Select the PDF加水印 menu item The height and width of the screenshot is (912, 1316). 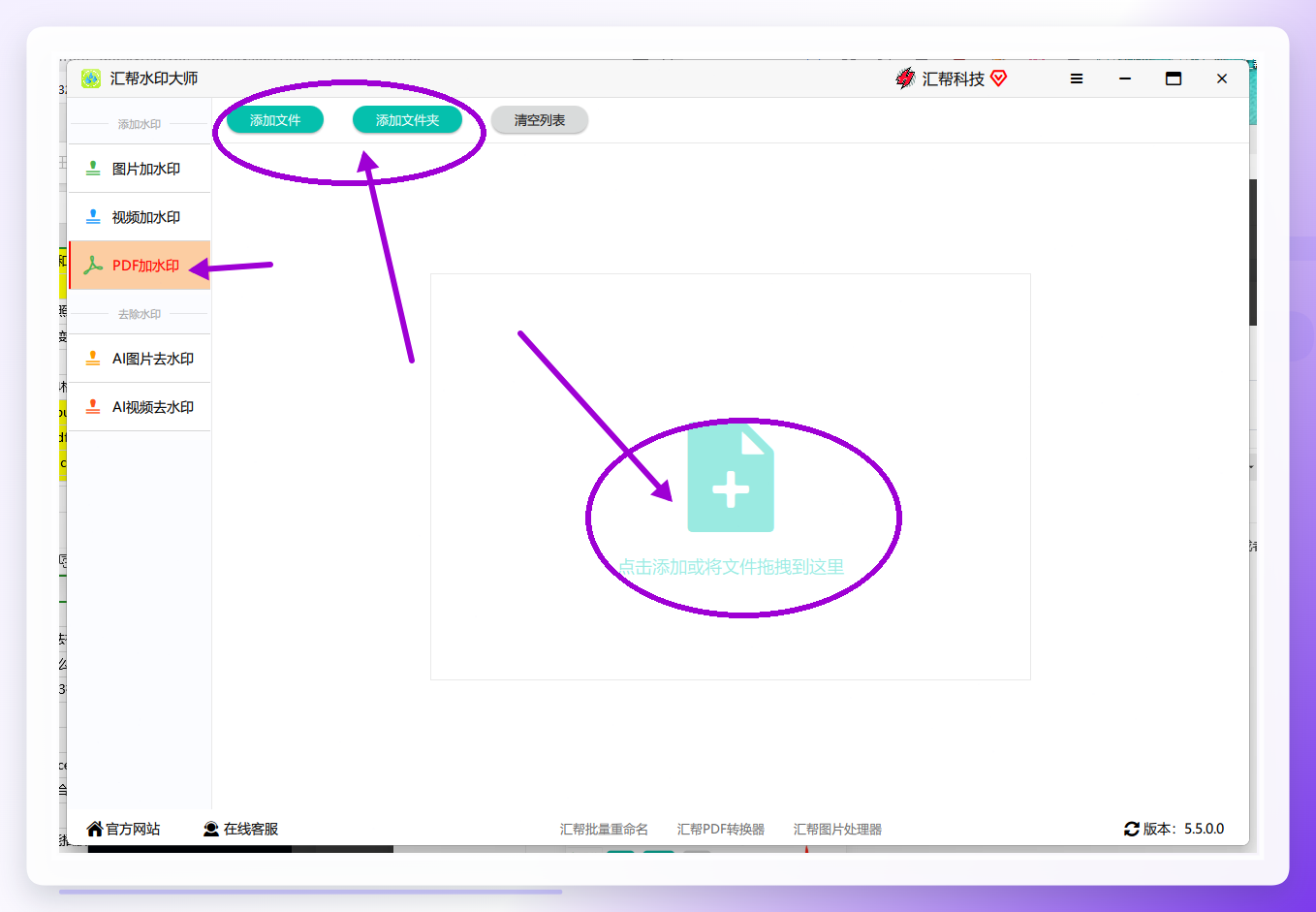(x=140, y=266)
